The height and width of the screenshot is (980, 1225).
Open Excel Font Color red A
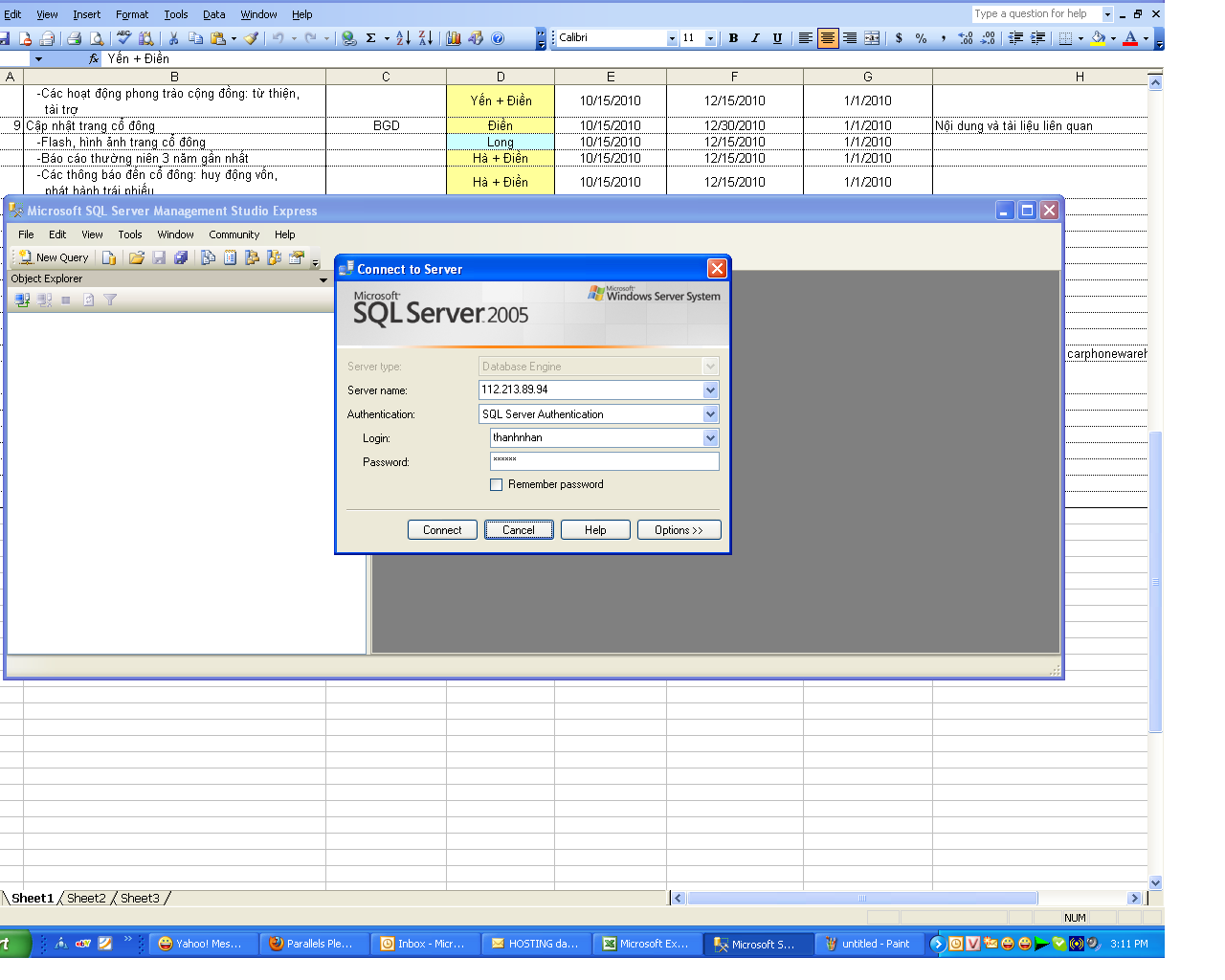(x=1130, y=38)
